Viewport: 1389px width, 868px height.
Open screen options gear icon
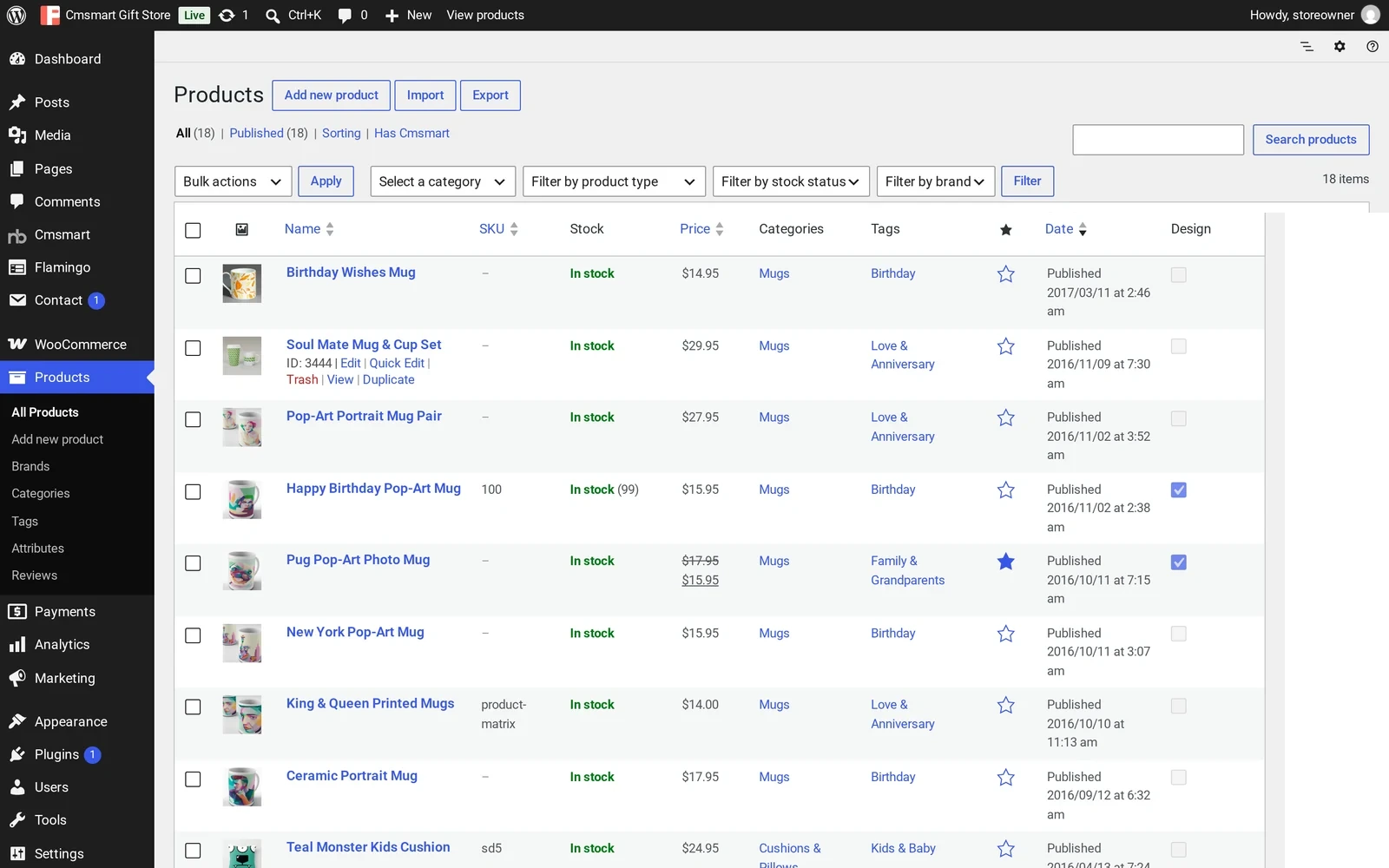pyautogui.click(x=1340, y=46)
